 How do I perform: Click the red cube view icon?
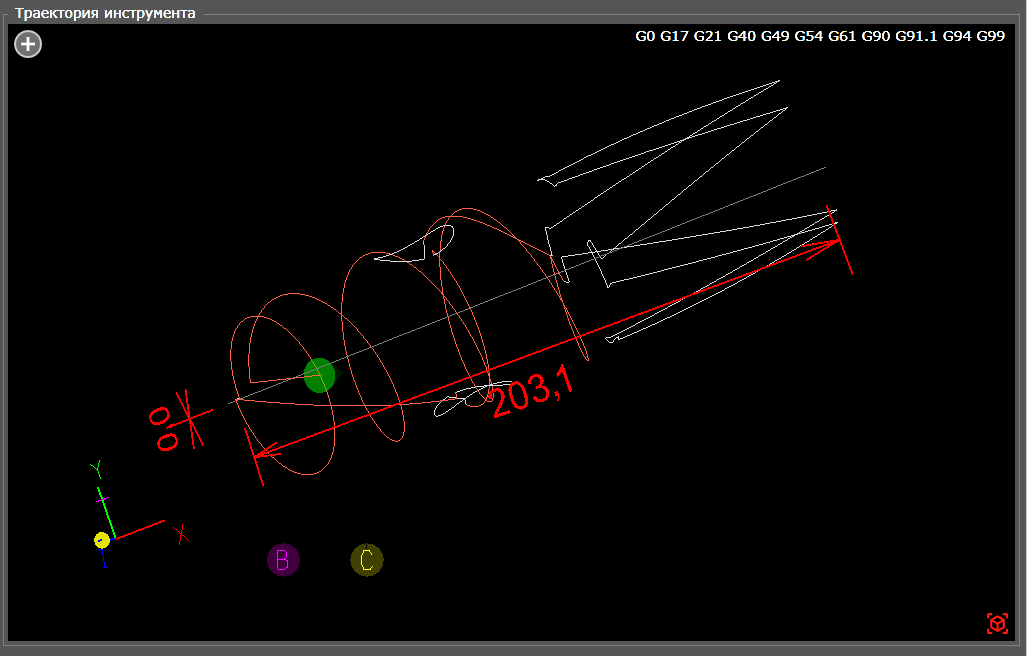pos(996,623)
